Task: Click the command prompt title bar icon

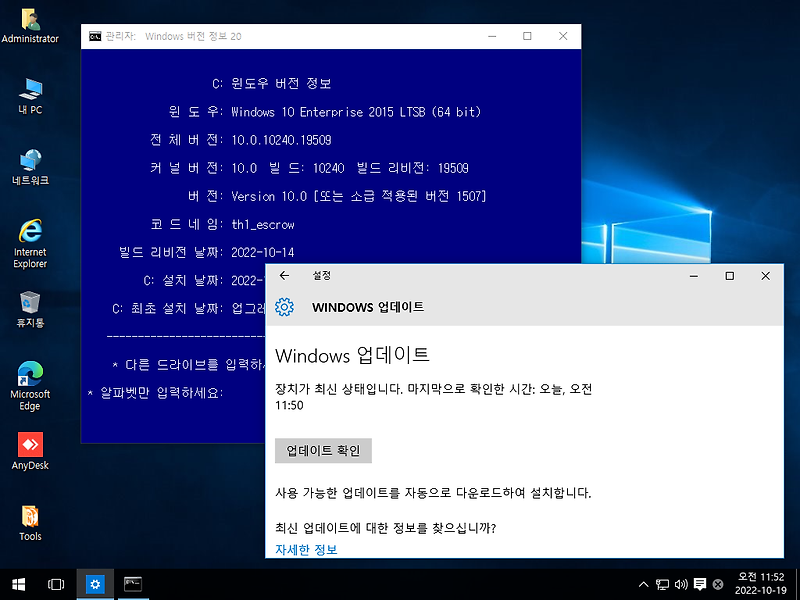Action: [95, 36]
